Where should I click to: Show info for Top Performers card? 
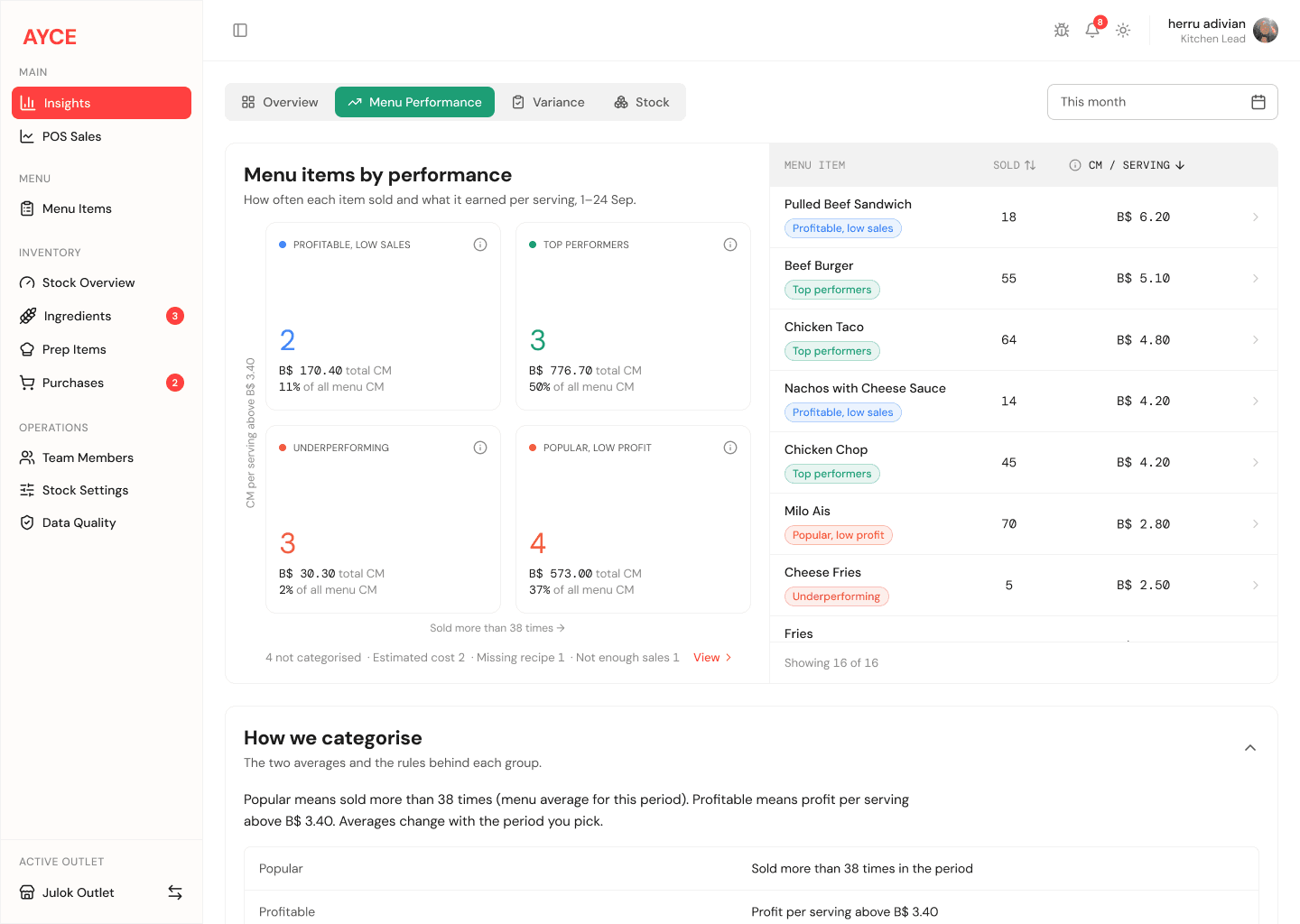click(x=730, y=245)
